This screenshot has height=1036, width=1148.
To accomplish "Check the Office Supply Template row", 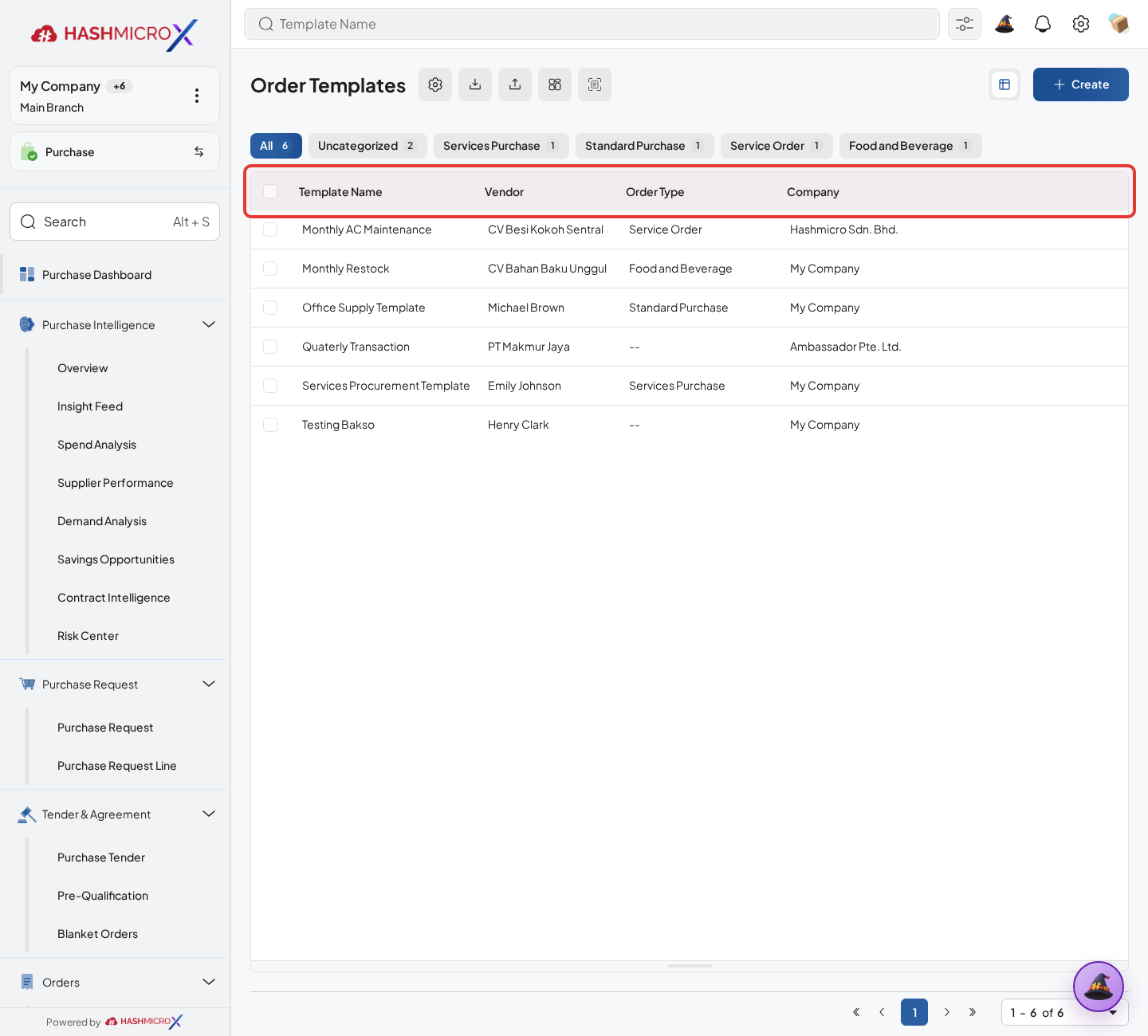I will tap(270, 308).
